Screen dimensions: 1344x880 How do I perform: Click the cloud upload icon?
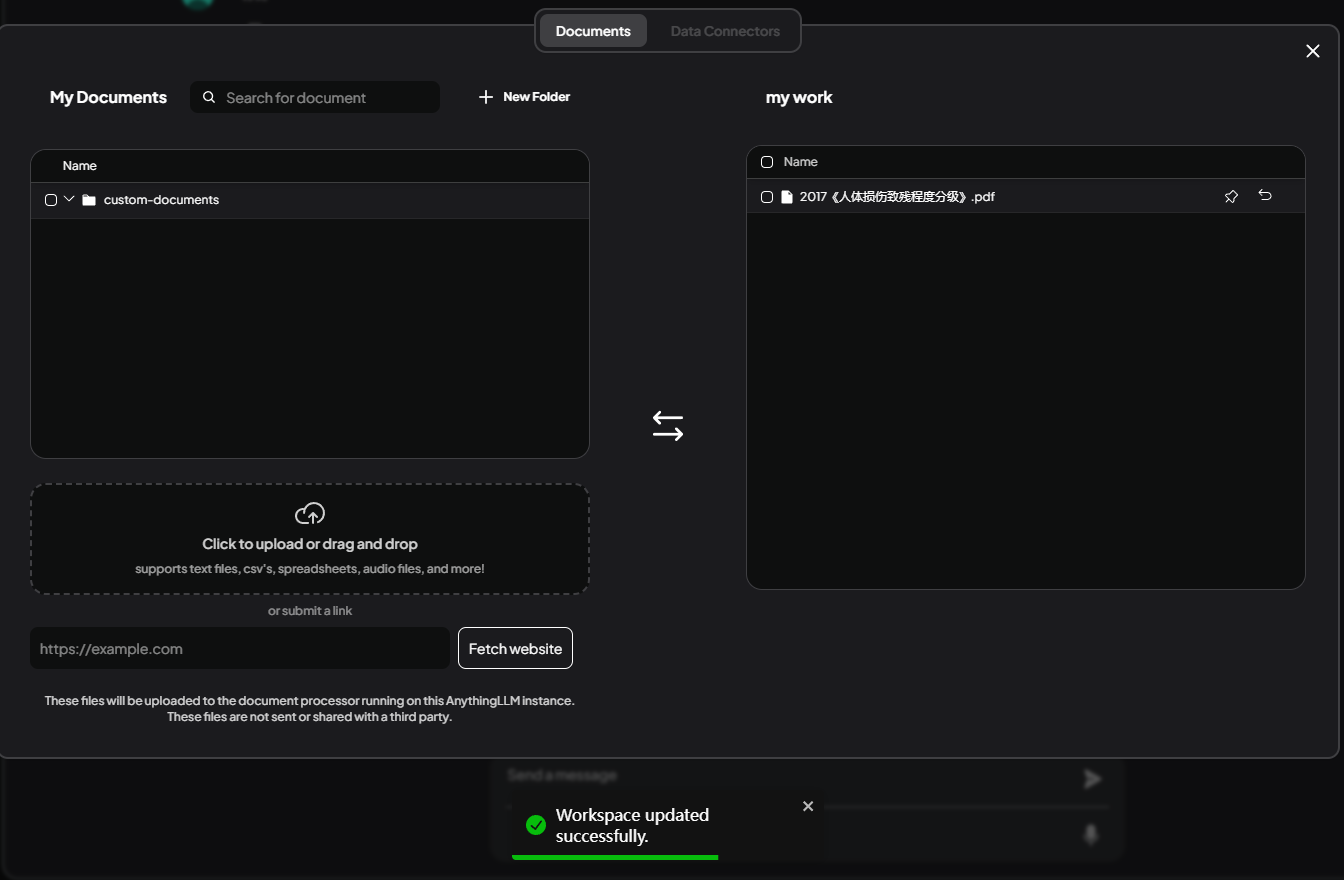click(x=310, y=514)
